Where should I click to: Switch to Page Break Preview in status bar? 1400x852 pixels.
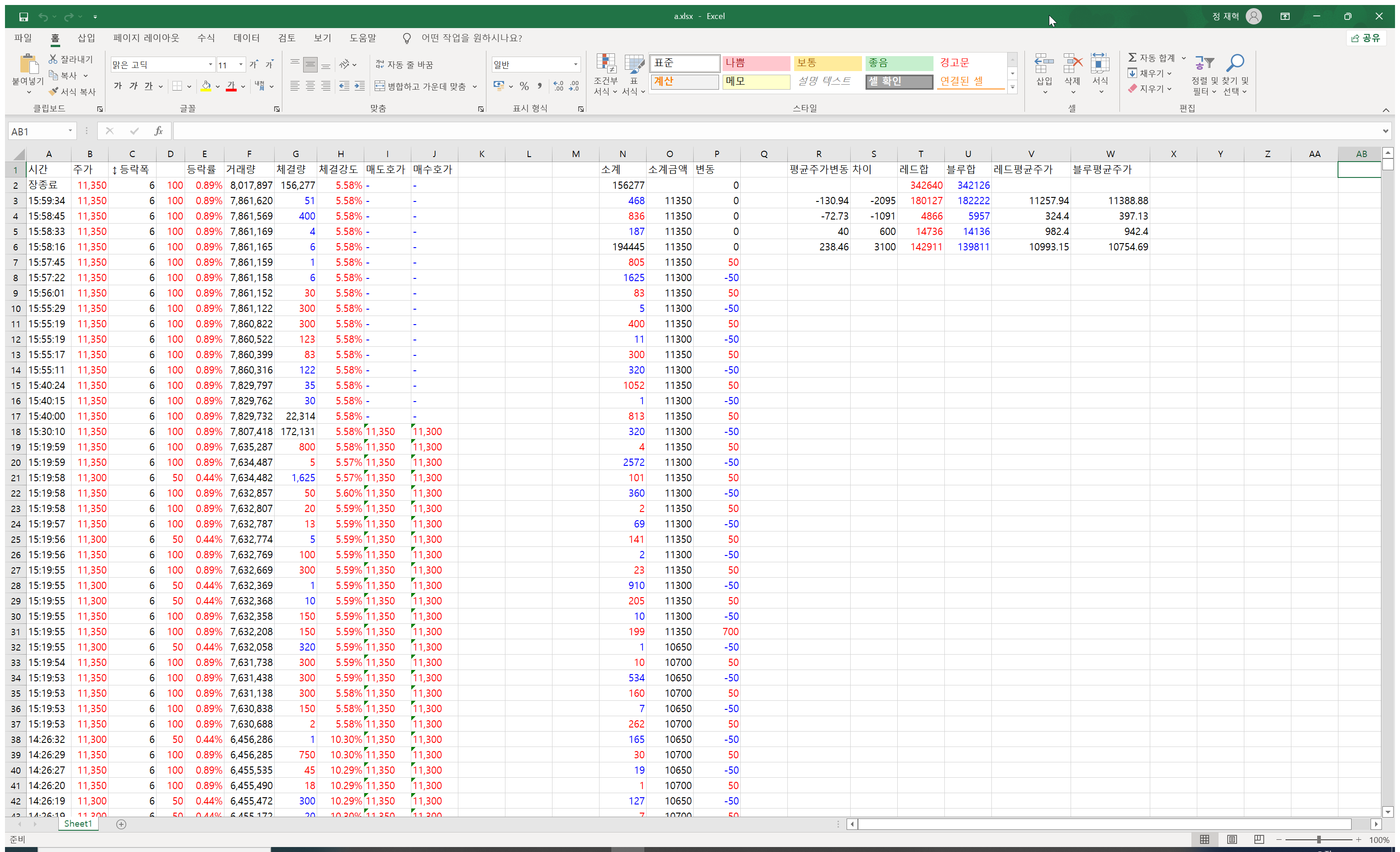tap(1259, 839)
